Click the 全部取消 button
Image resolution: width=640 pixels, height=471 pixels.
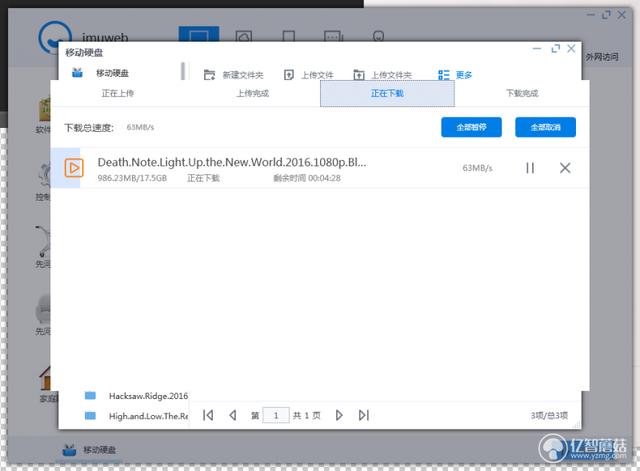545,127
